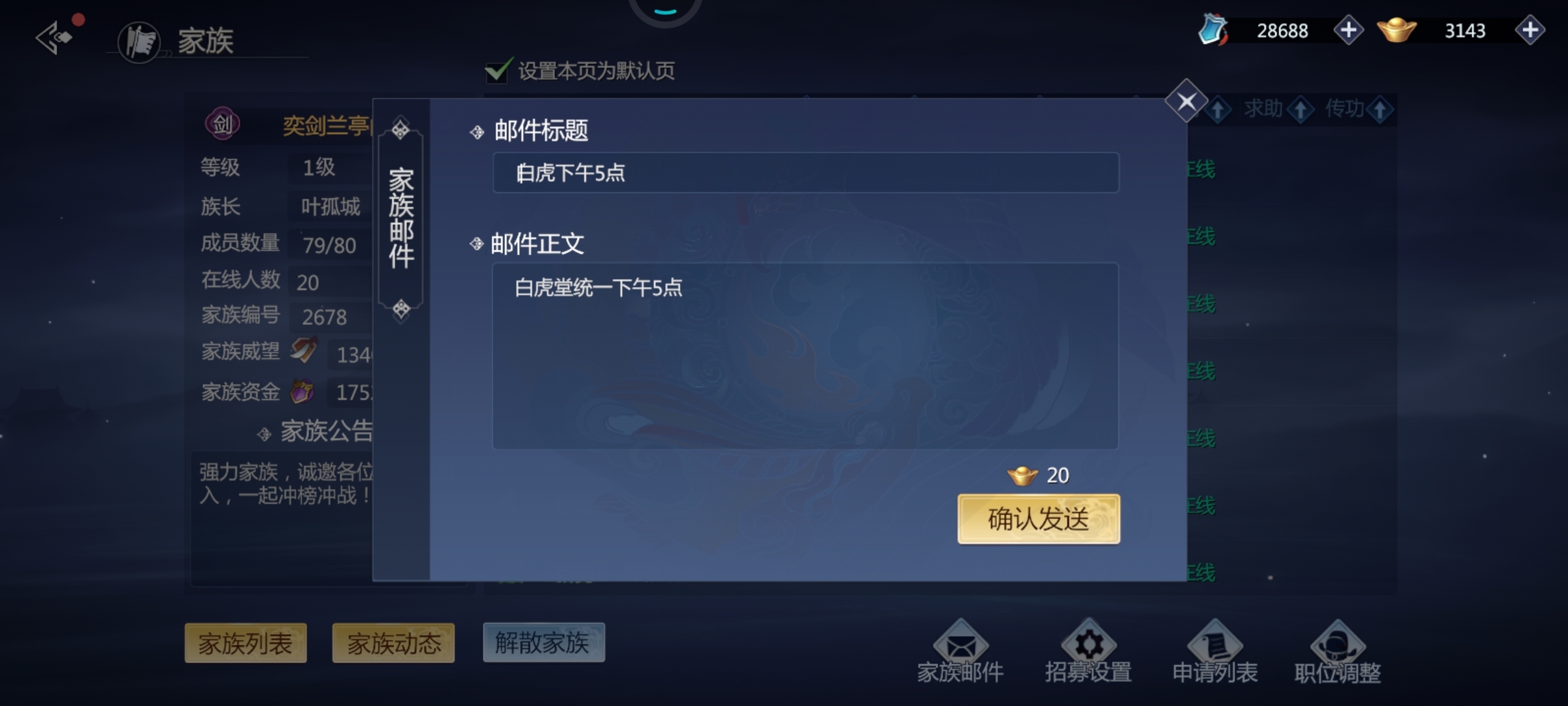Image resolution: width=1568 pixels, height=706 pixels.
Task: Sort members by 求助 column arrow
Action: click(1301, 110)
